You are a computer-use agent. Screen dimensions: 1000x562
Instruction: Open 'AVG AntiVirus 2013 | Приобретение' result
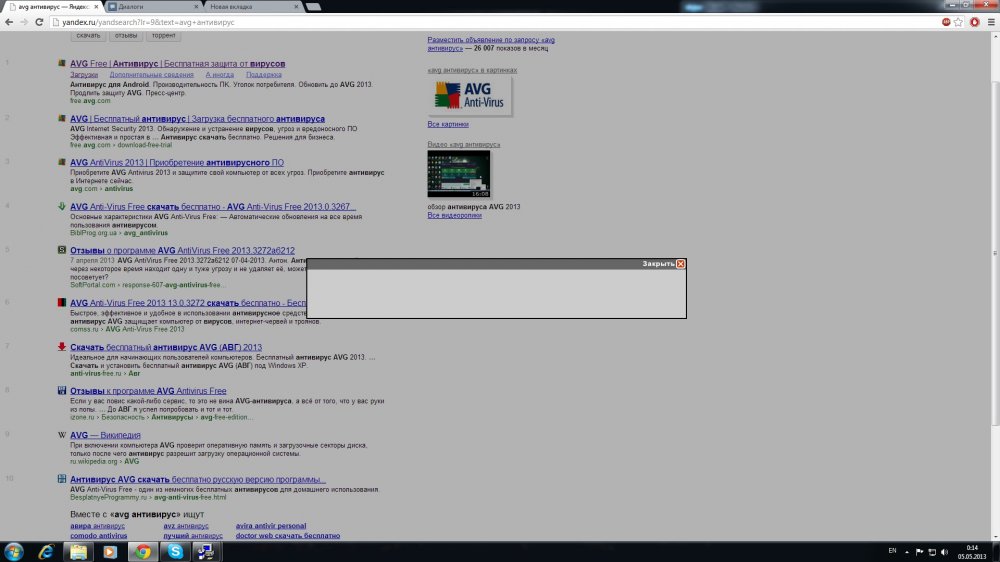point(177,163)
